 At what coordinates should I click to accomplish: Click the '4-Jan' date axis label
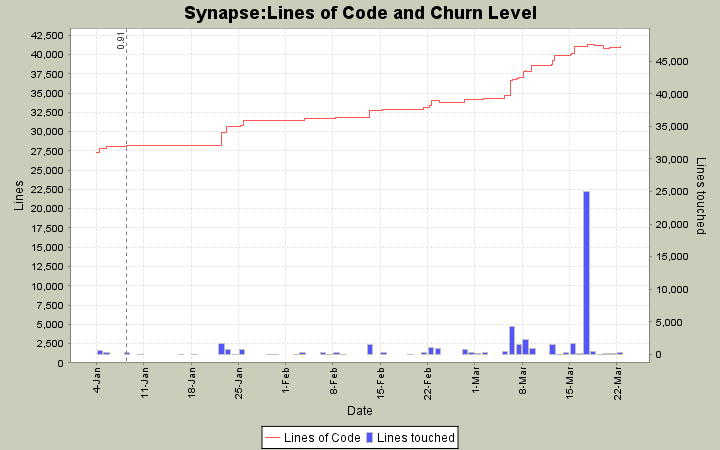pos(97,381)
